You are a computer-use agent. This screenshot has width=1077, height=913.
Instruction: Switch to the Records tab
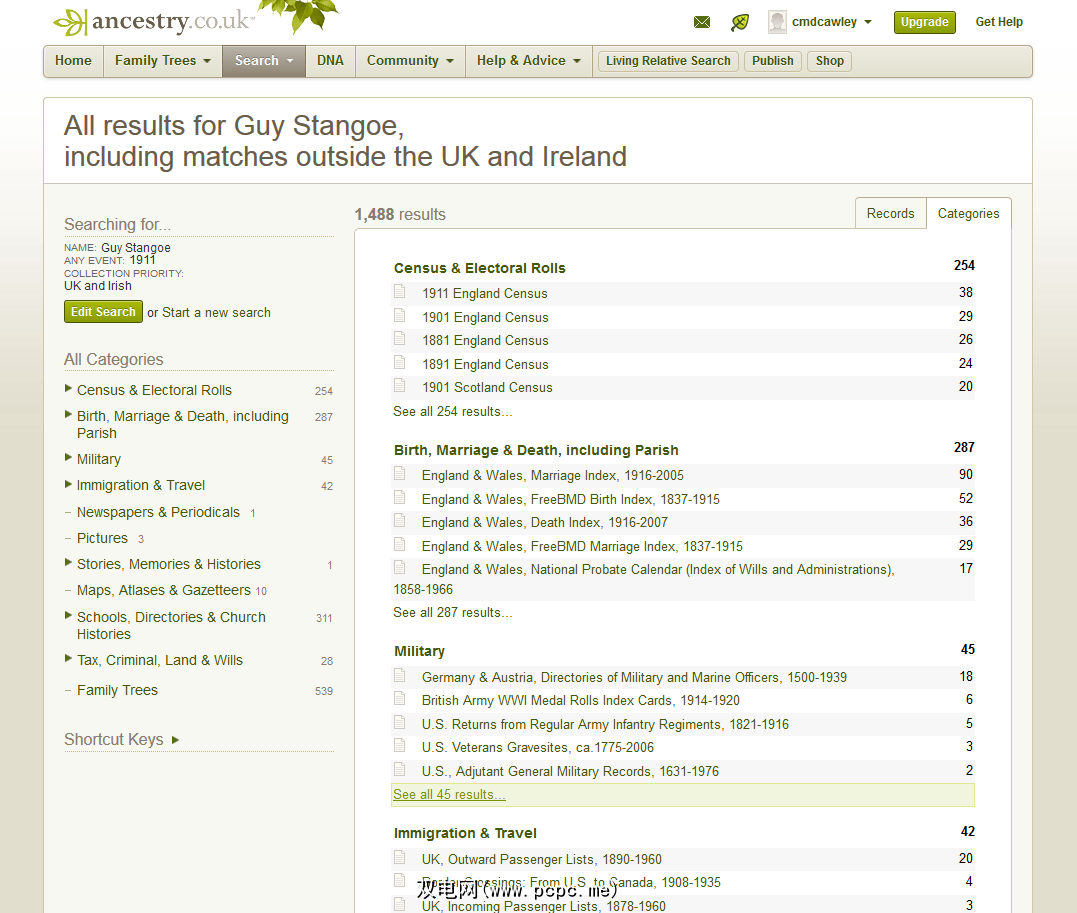[x=890, y=213]
